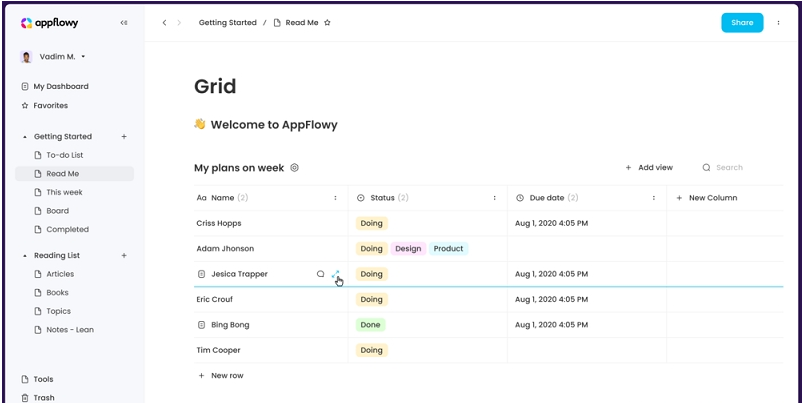Open the To-do List page
This screenshot has width=805, height=403.
point(59,155)
